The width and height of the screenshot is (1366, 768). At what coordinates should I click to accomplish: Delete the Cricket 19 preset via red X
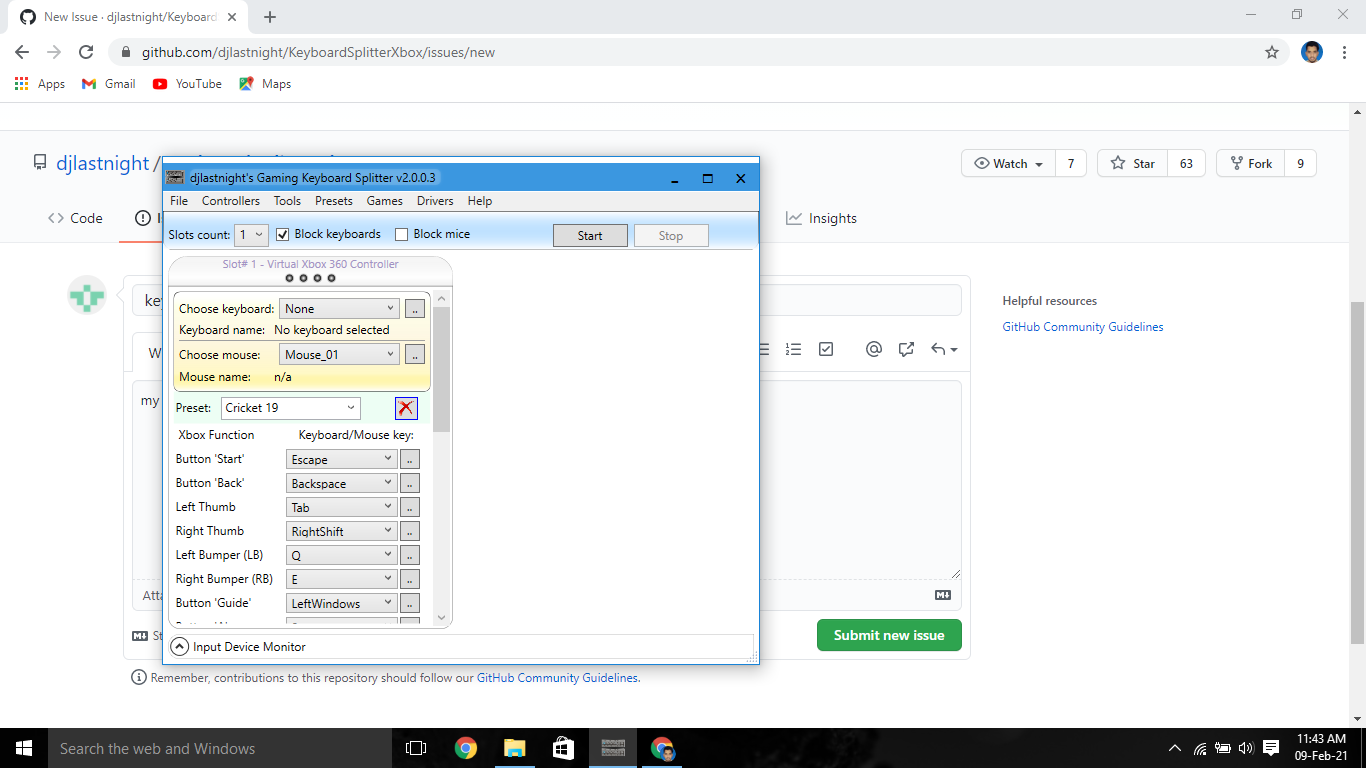[x=405, y=408]
